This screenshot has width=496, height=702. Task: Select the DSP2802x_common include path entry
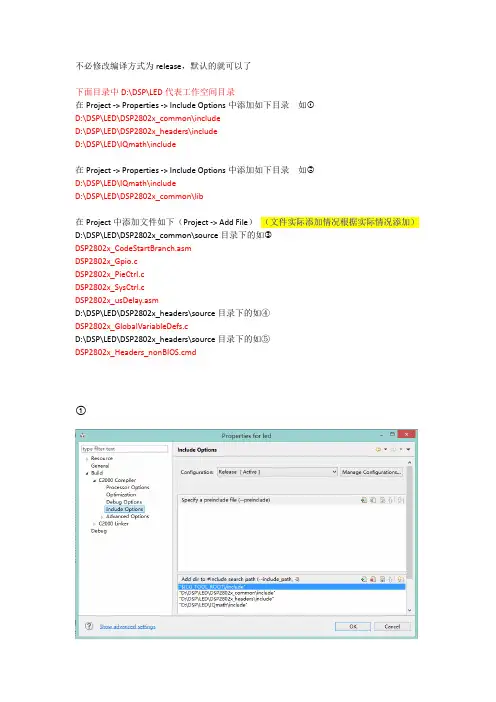[x=227, y=593]
